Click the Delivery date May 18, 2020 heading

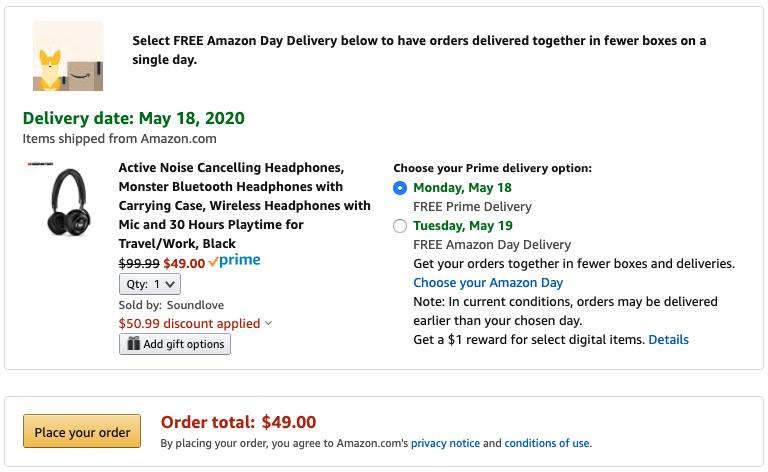[133, 118]
